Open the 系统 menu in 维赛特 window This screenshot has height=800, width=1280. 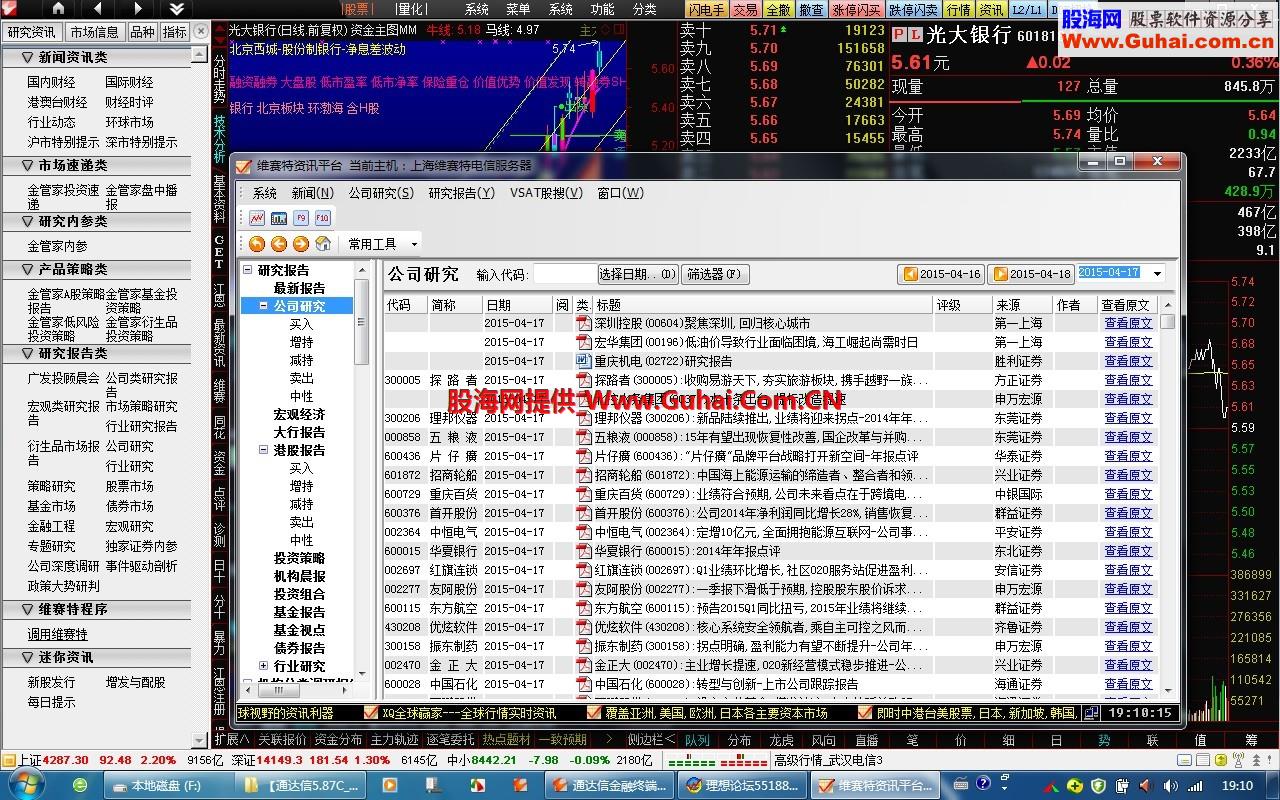265,193
